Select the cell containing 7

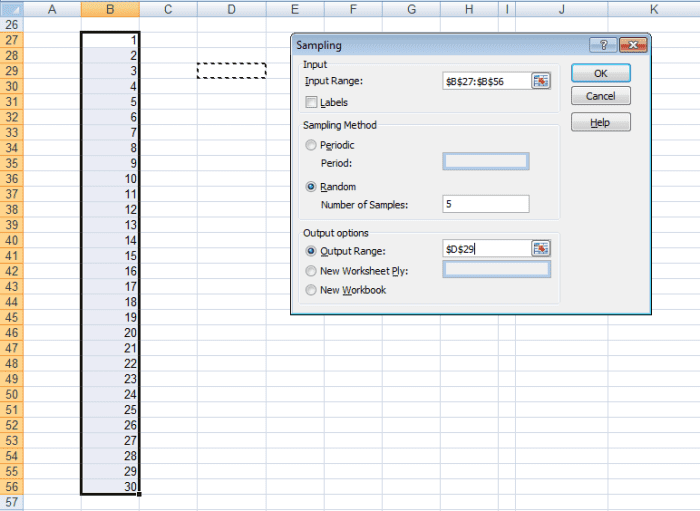point(110,133)
